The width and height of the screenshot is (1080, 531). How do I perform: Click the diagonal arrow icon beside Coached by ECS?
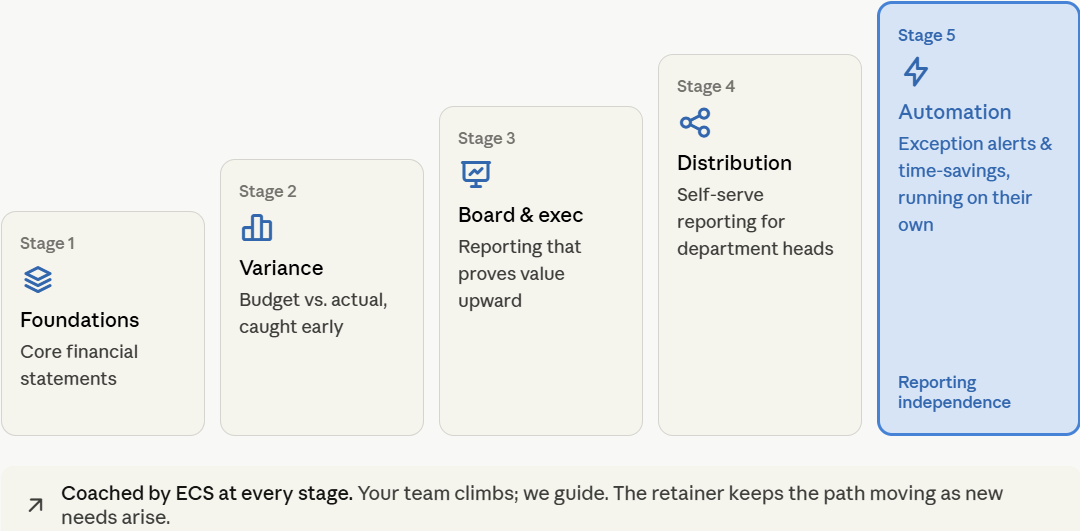click(x=35, y=506)
